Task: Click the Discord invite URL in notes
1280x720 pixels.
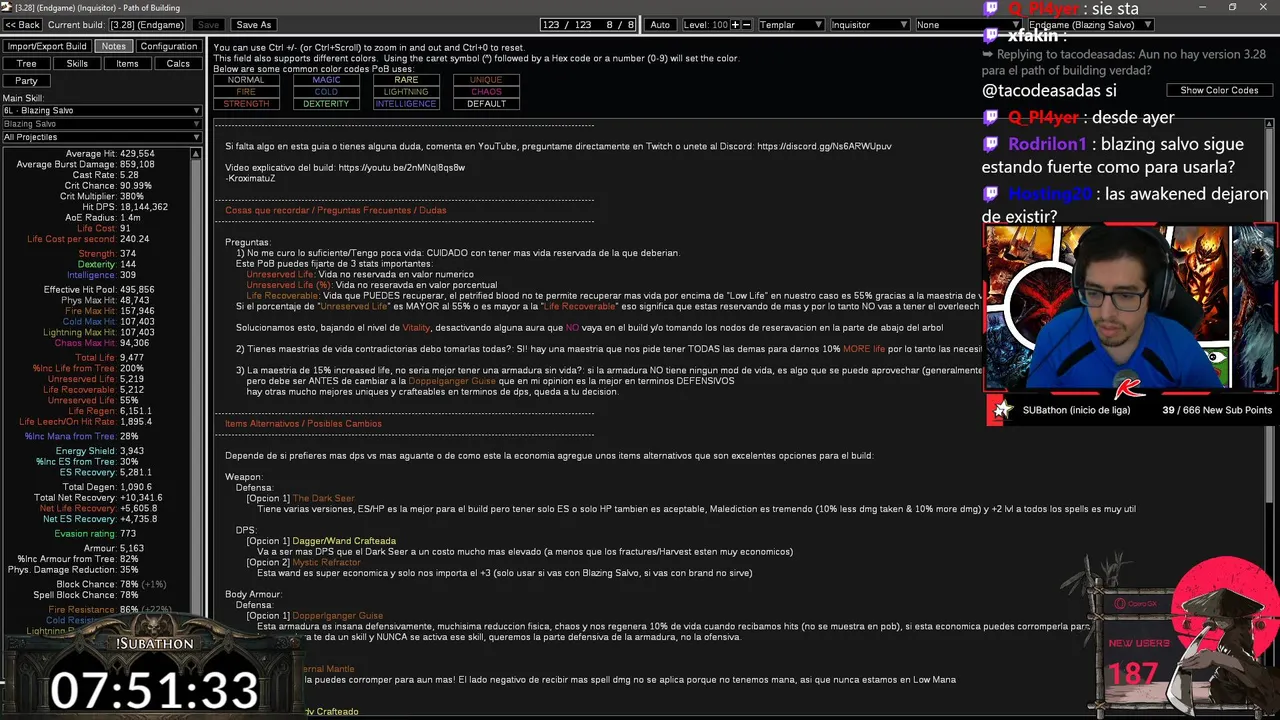Action: pos(824,146)
